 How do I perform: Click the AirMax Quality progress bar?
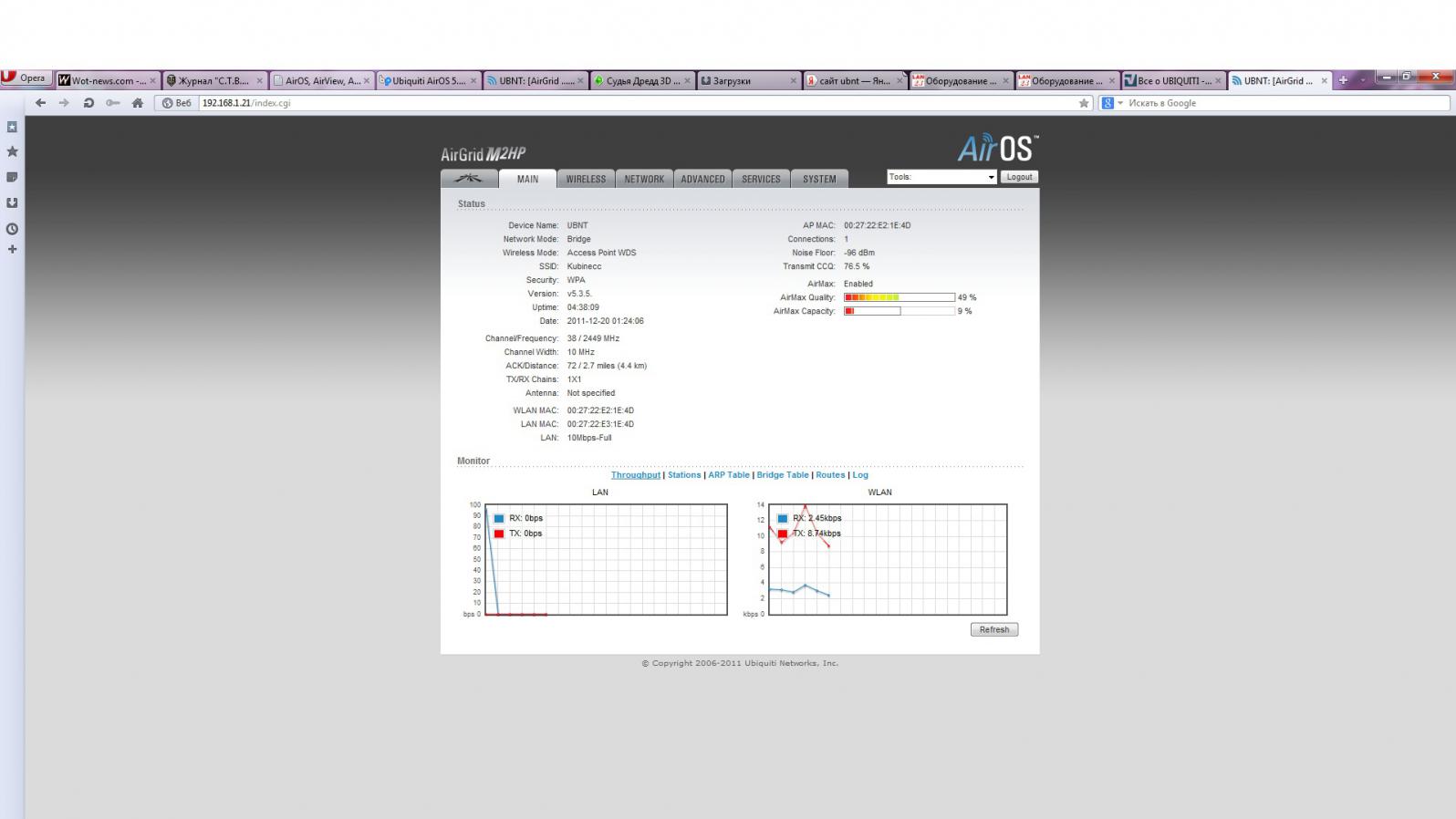900,297
